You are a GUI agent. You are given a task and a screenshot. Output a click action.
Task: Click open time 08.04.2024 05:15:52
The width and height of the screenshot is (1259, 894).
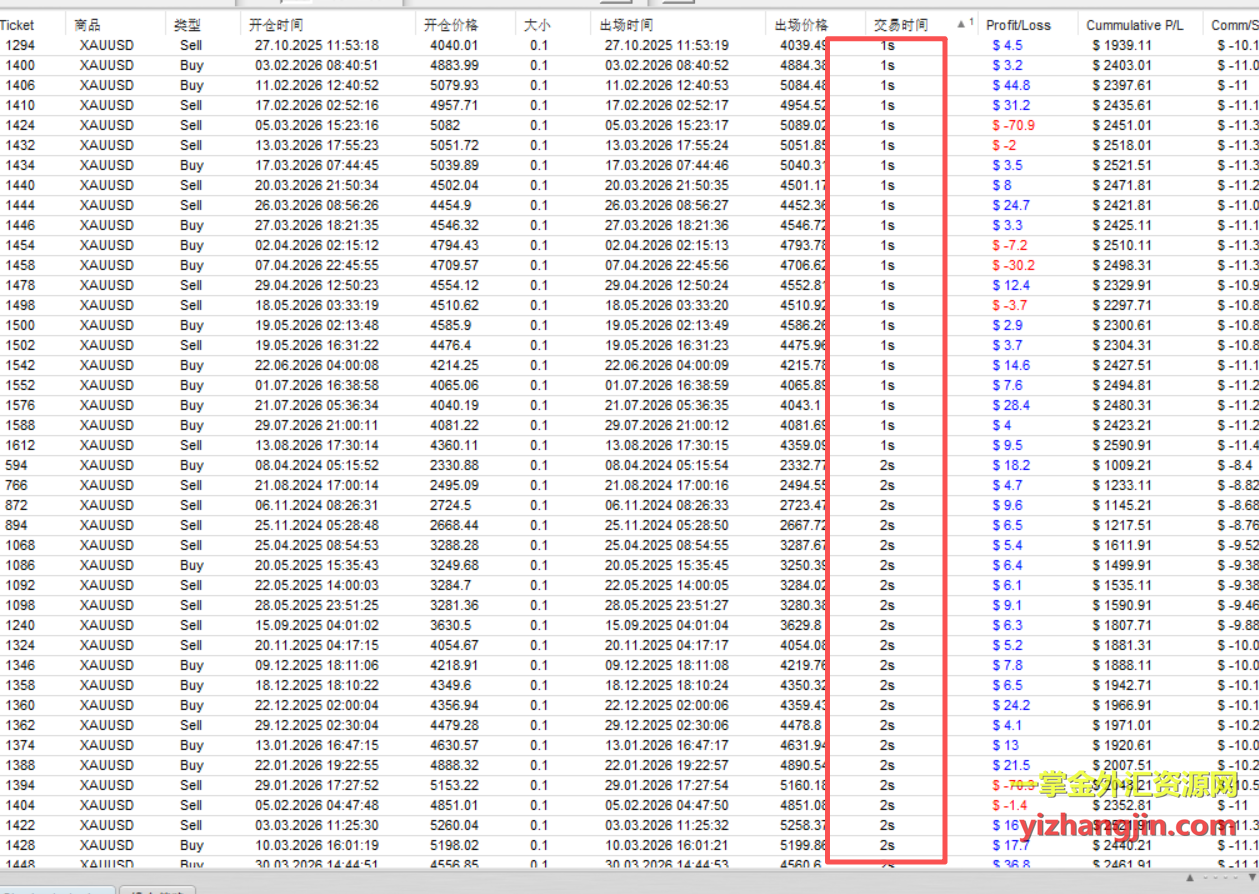coord(317,465)
